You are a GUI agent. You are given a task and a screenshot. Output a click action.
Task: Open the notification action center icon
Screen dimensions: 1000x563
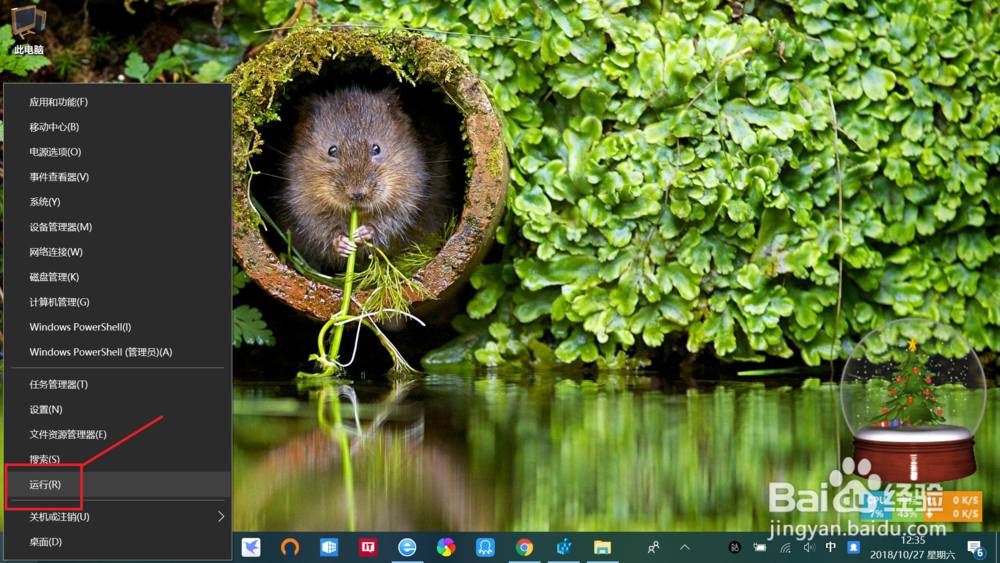(x=976, y=548)
